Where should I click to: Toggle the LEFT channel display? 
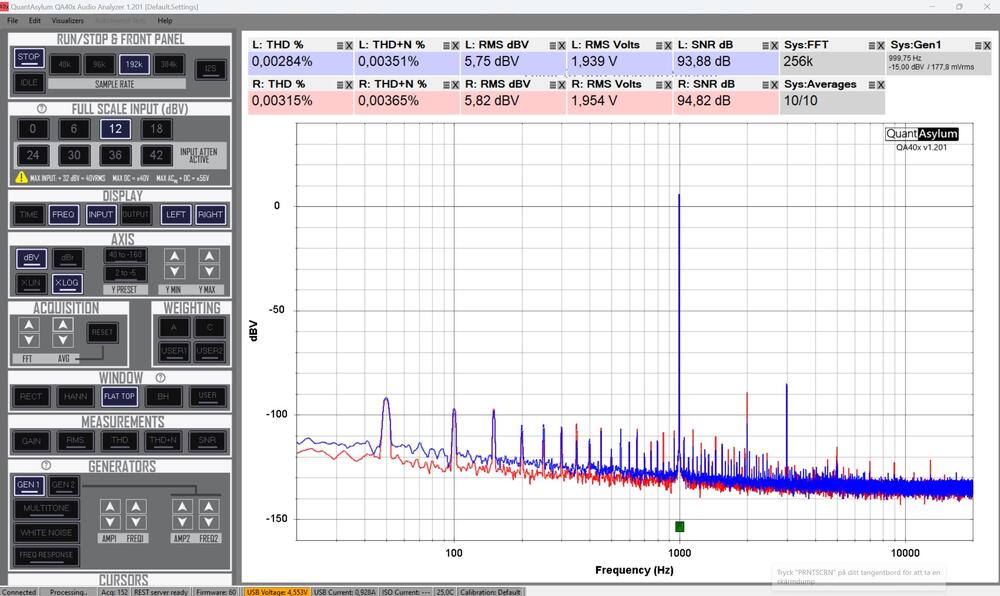tap(176, 215)
